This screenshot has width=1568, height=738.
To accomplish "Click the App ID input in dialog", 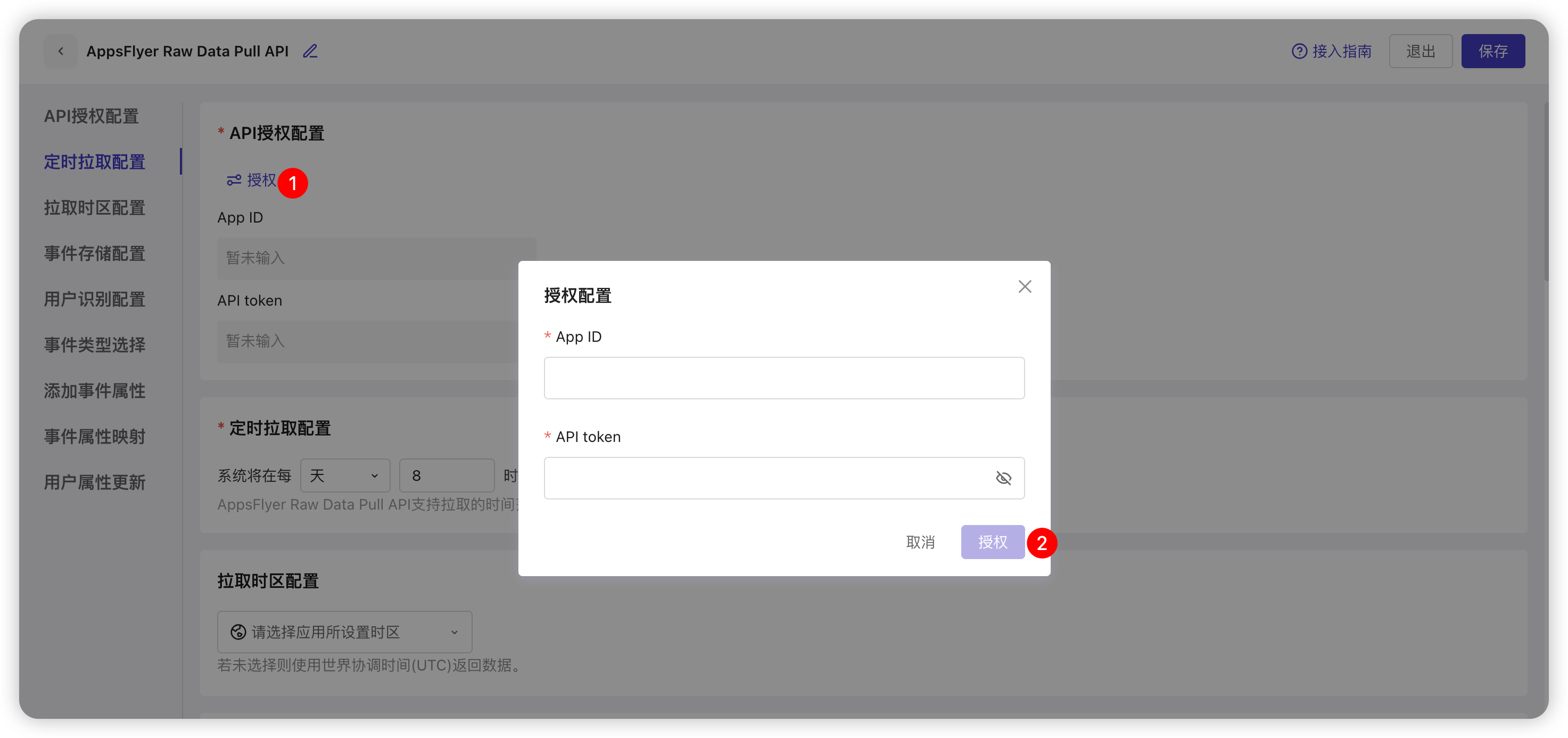I will pos(783,378).
